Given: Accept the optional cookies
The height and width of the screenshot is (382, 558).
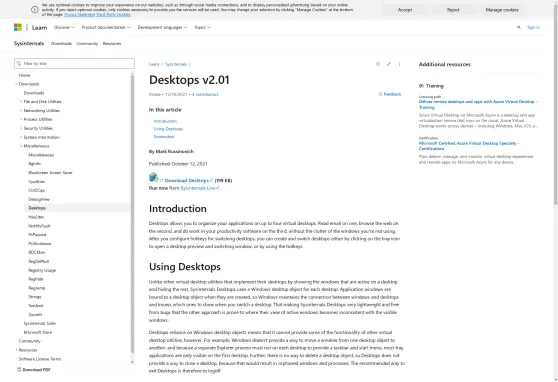Looking at the screenshot, I should pyautogui.click(x=405, y=10).
